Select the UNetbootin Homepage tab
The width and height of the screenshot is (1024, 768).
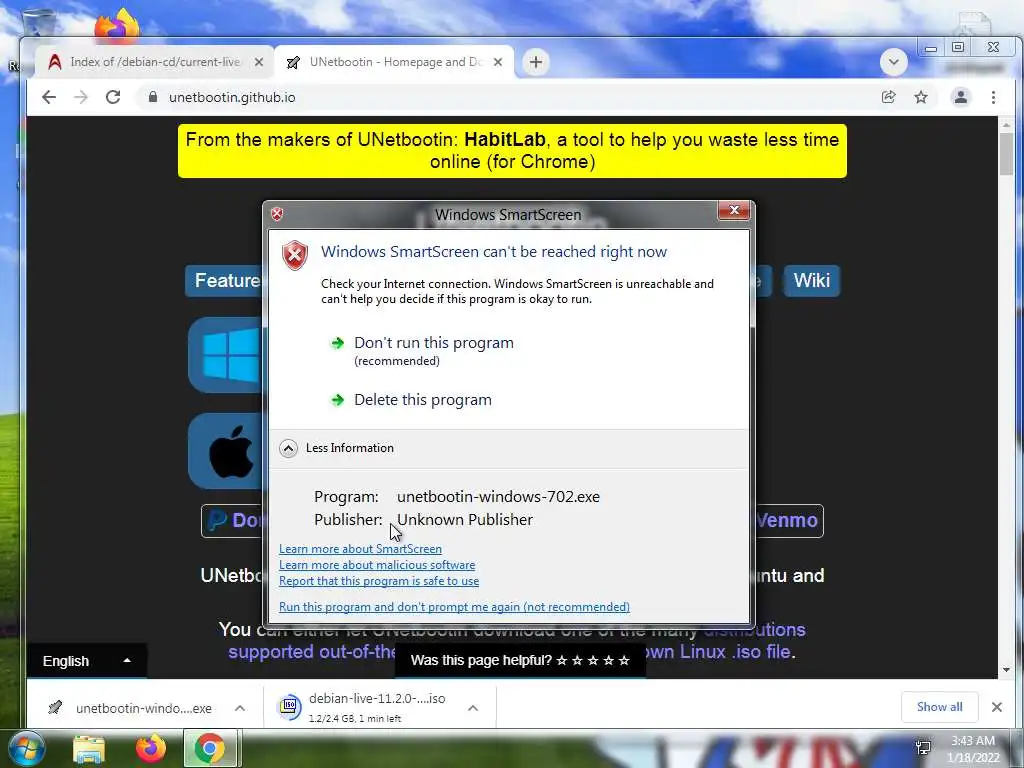point(394,62)
